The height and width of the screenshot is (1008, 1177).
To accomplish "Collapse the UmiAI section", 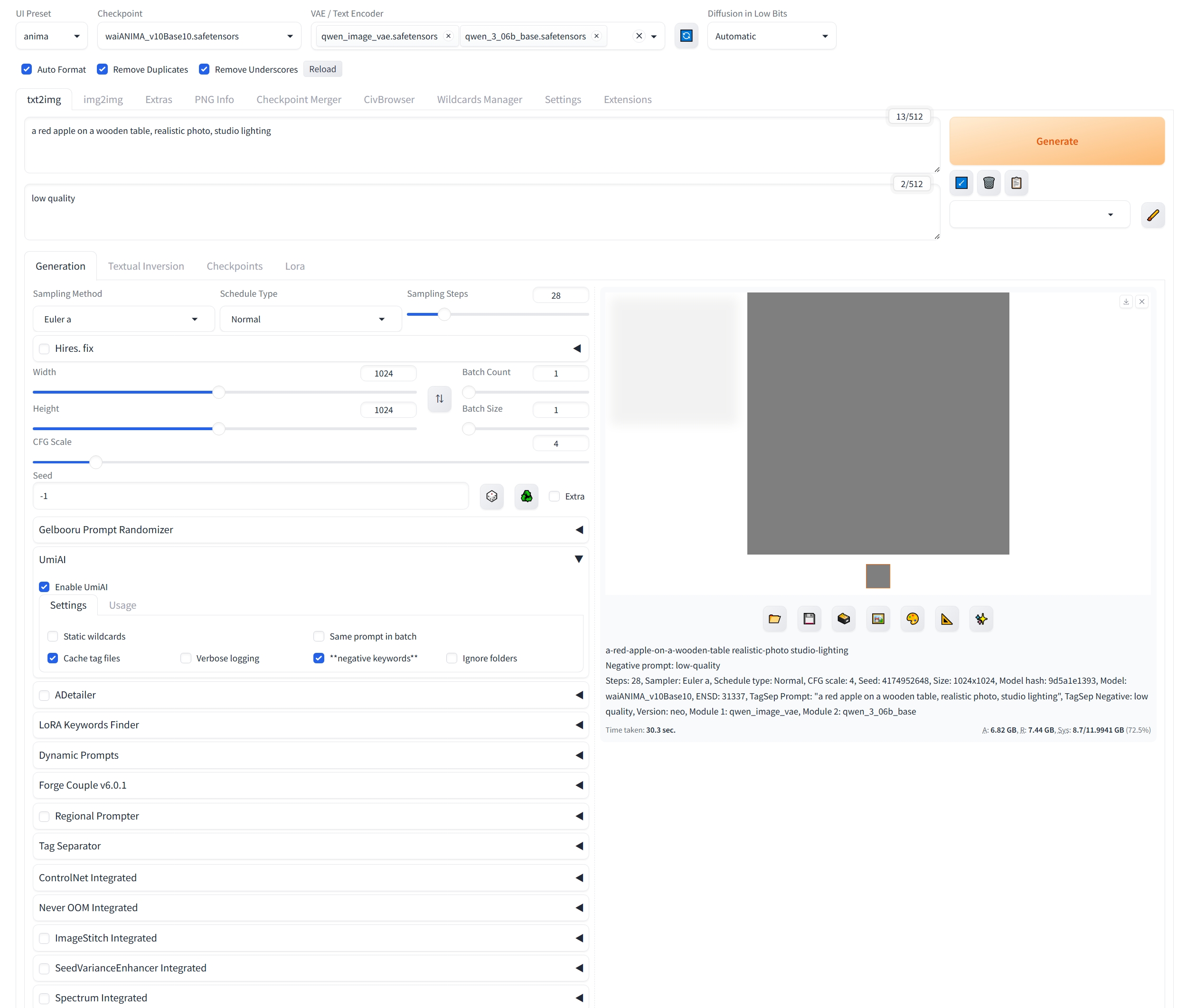I will pyautogui.click(x=311, y=560).
